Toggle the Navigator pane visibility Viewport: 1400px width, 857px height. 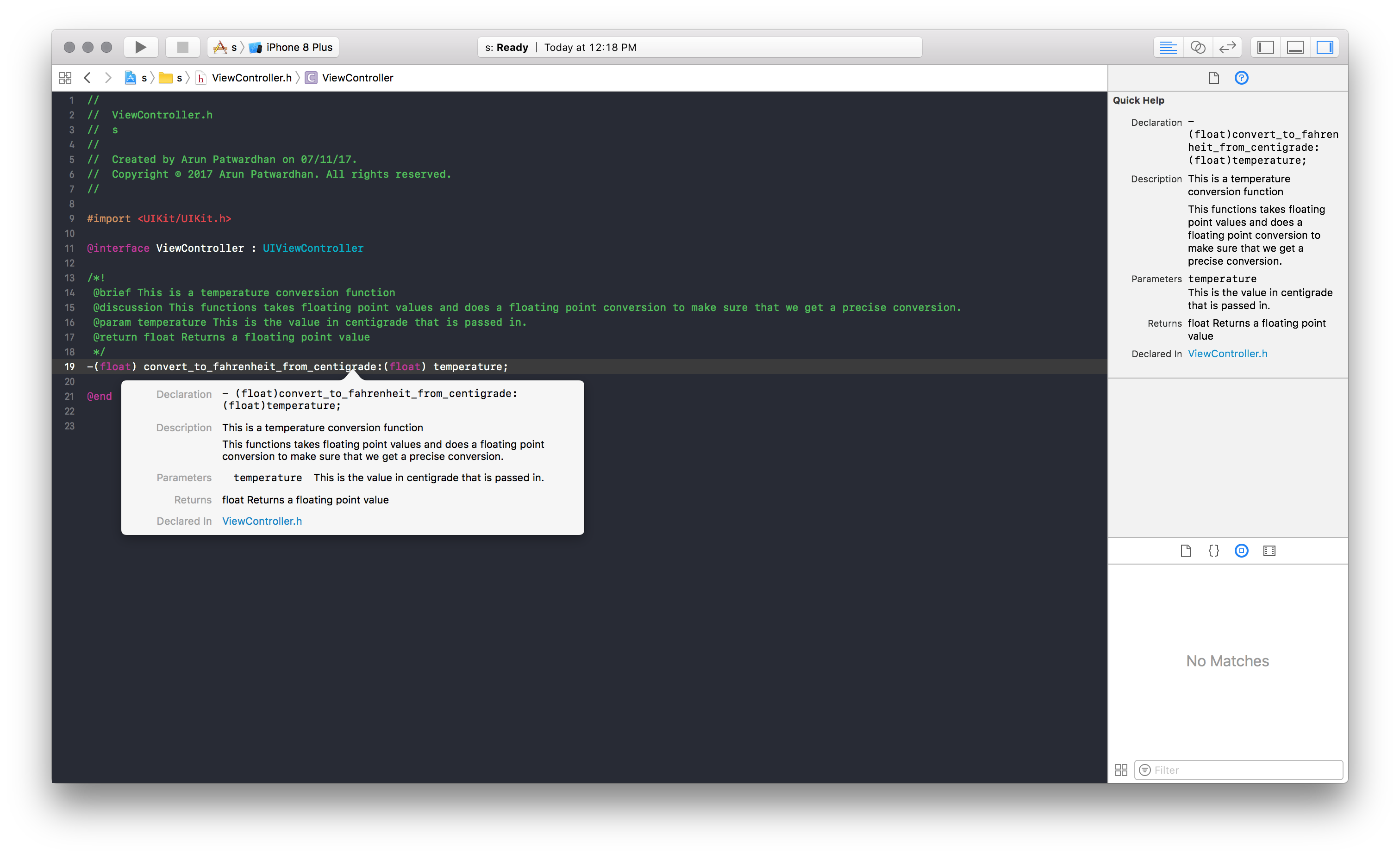(x=1265, y=47)
